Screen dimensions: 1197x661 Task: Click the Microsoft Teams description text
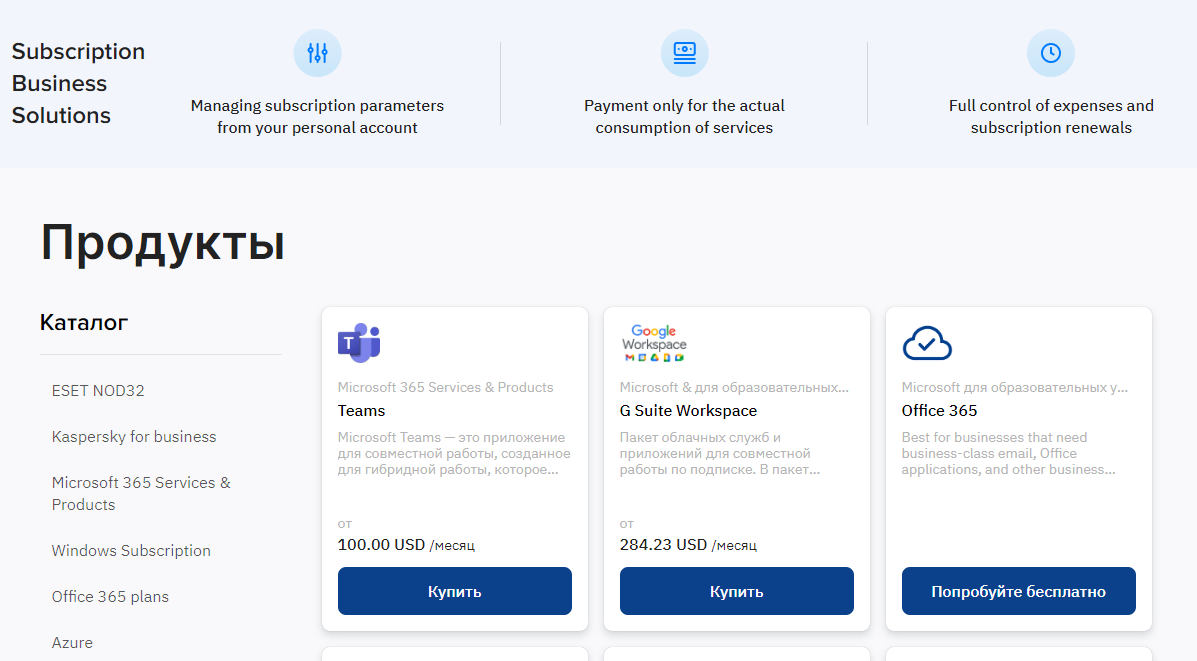point(454,453)
